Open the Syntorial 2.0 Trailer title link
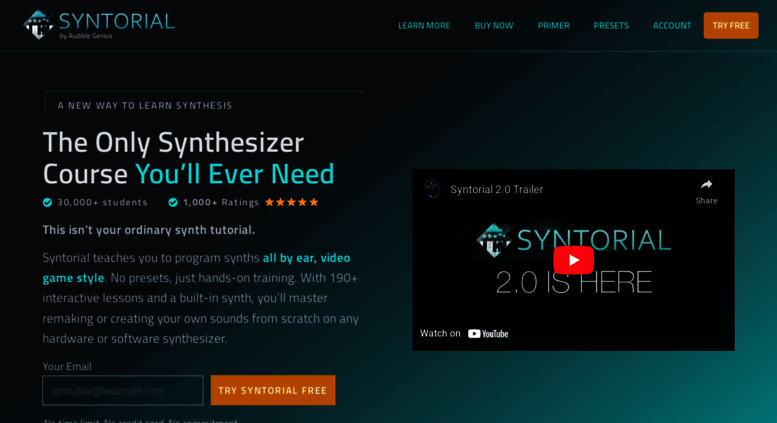777x423 pixels. point(497,190)
